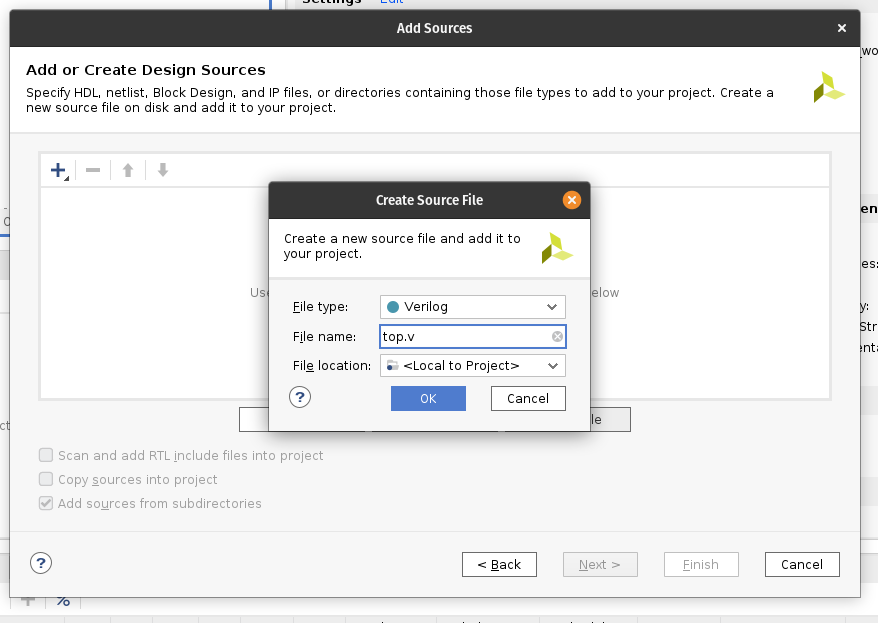Clear the File name field text
The height and width of the screenshot is (623, 878).
(557, 336)
